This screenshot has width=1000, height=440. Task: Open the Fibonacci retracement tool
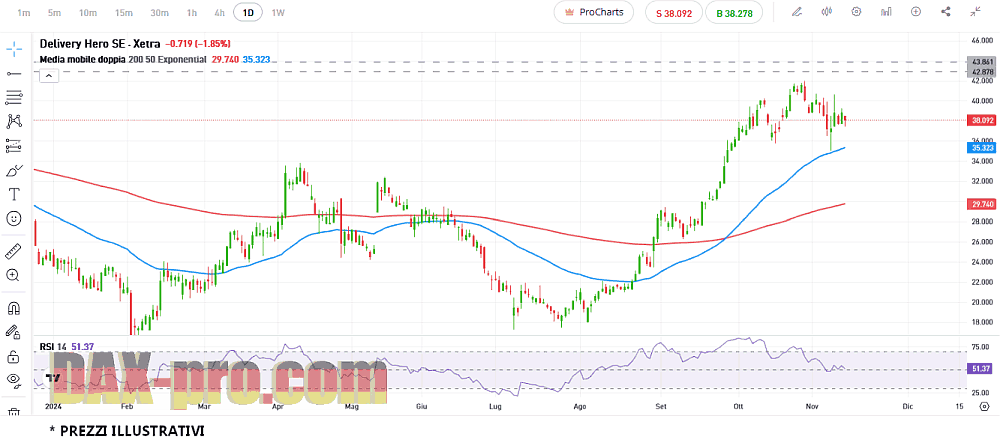click(x=14, y=98)
